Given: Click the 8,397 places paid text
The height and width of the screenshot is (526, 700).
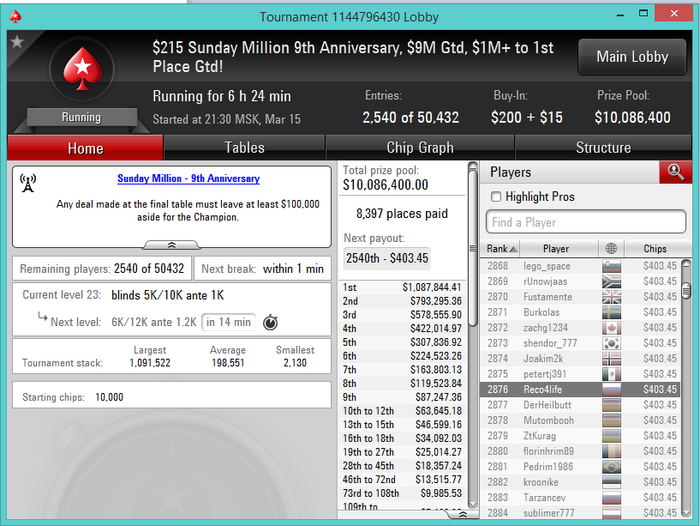Looking at the screenshot, I should 402,213.
